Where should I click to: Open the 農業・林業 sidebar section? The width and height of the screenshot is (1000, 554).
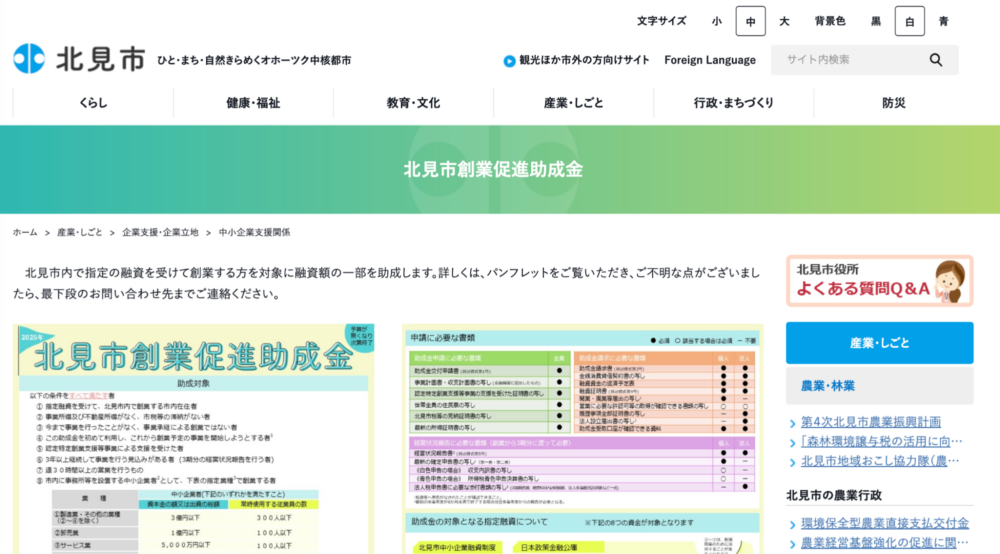(x=879, y=386)
